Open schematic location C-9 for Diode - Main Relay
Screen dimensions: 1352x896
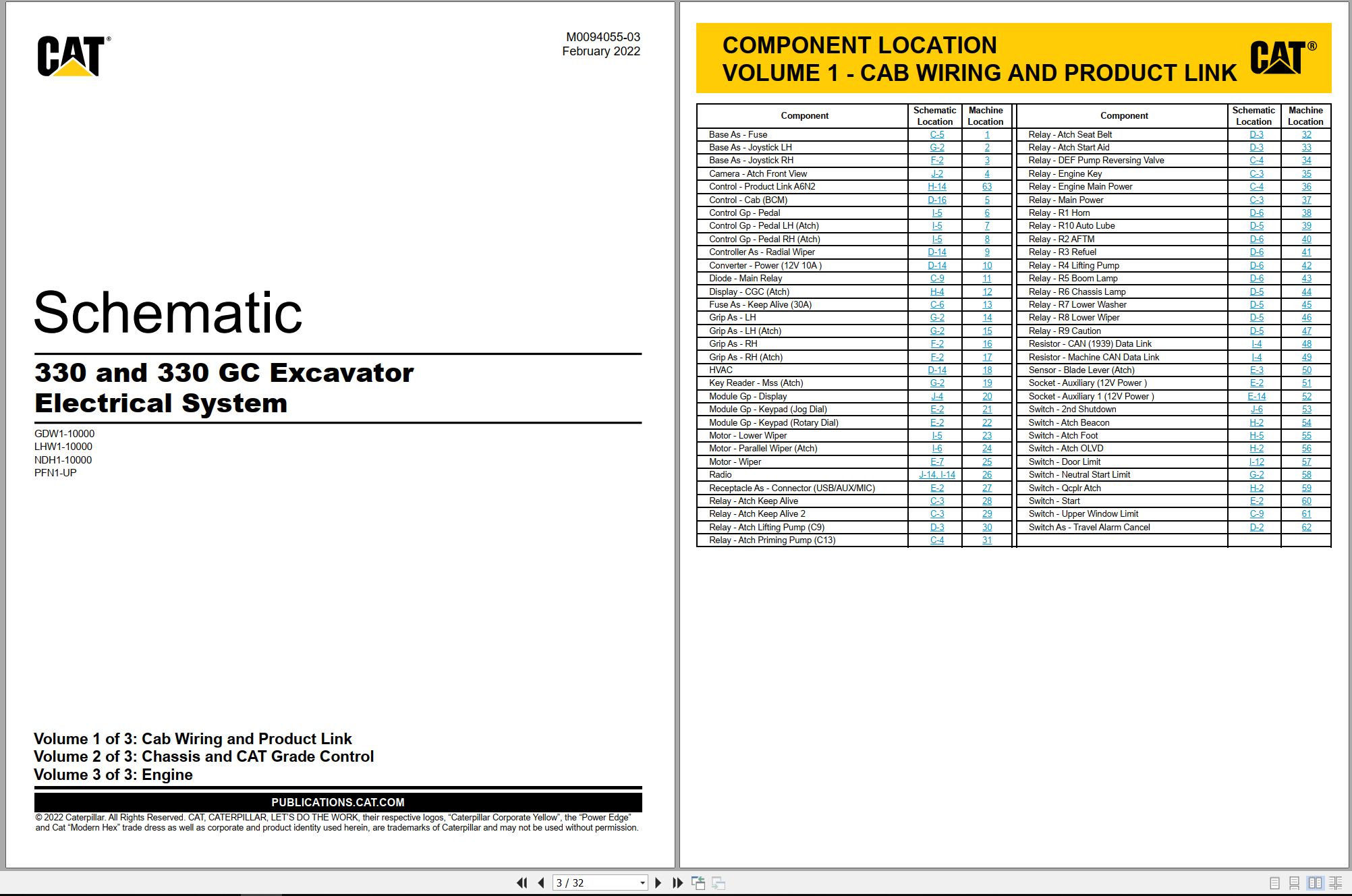pos(936,279)
